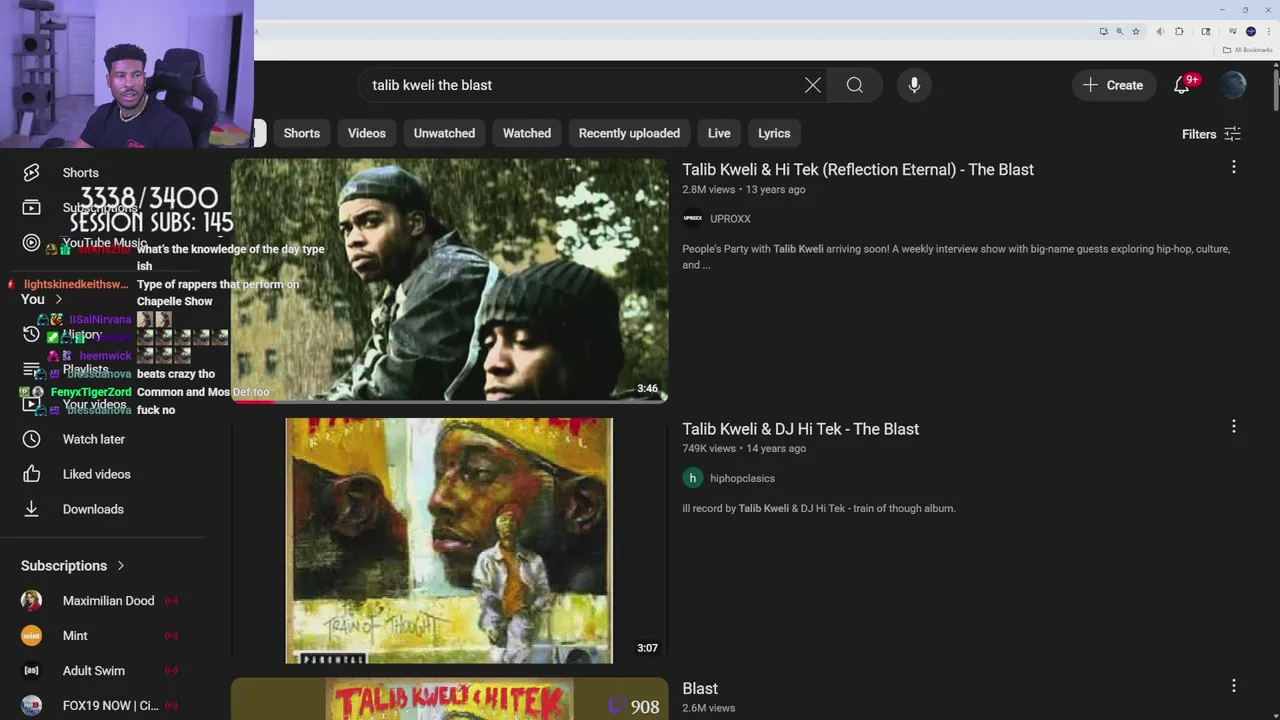Viewport: 1280px width, 720px height.
Task: Open the Chrome side panel search icon
Action: pos(1206,31)
